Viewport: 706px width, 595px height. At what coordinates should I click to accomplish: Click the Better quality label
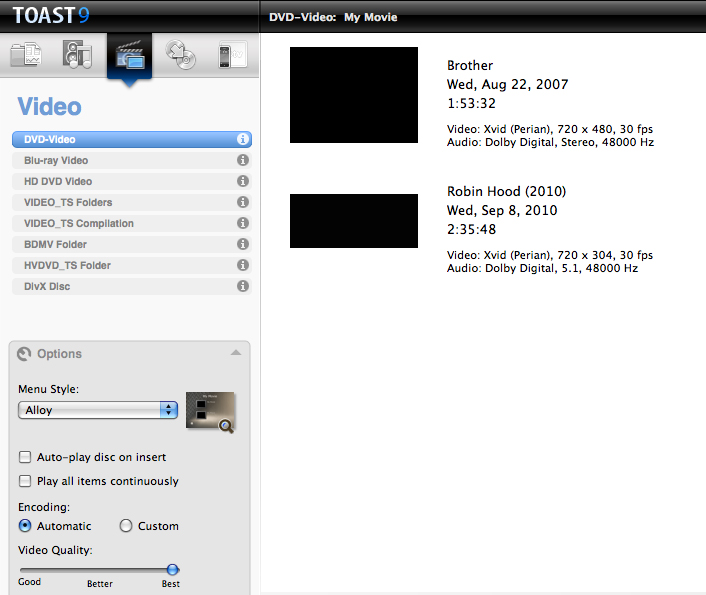coord(100,584)
